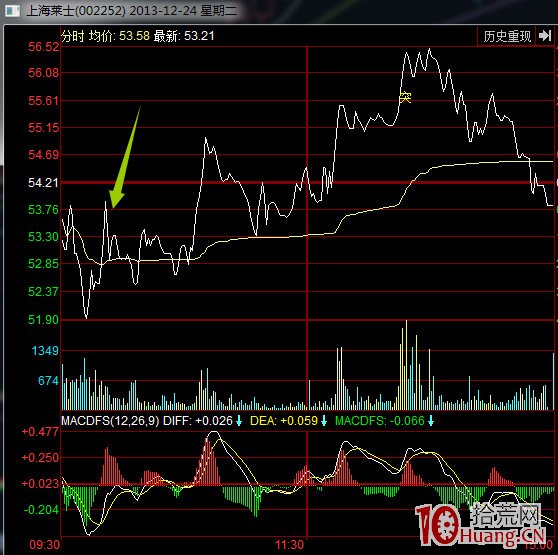
Task: Click the 52.85 price axis label
Action: tap(43, 264)
